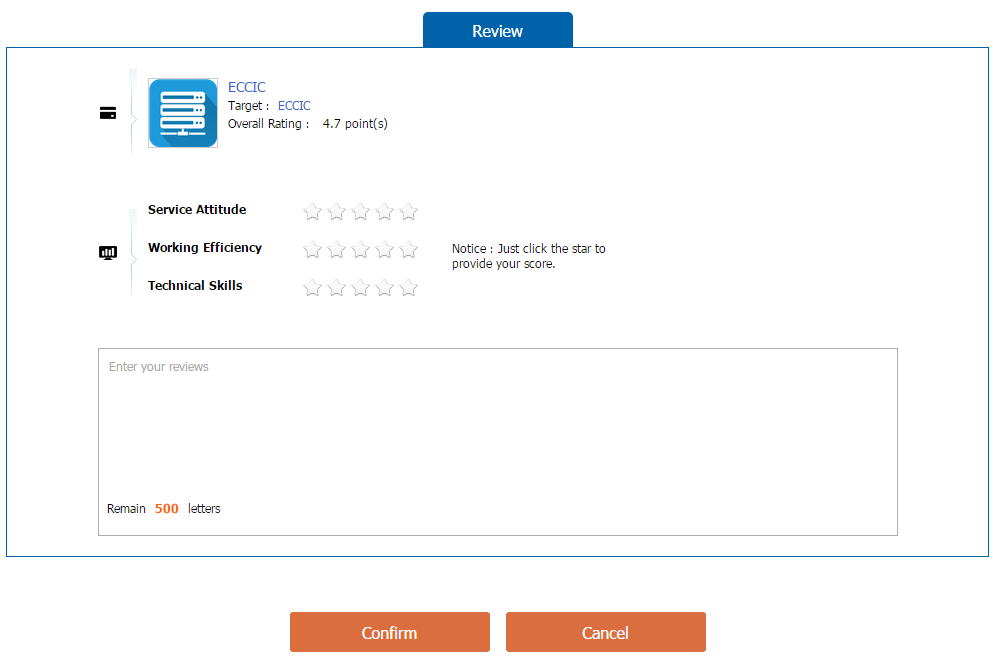Rate Technical Skills three stars
The width and height of the screenshot is (993, 664).
(360, 288)
